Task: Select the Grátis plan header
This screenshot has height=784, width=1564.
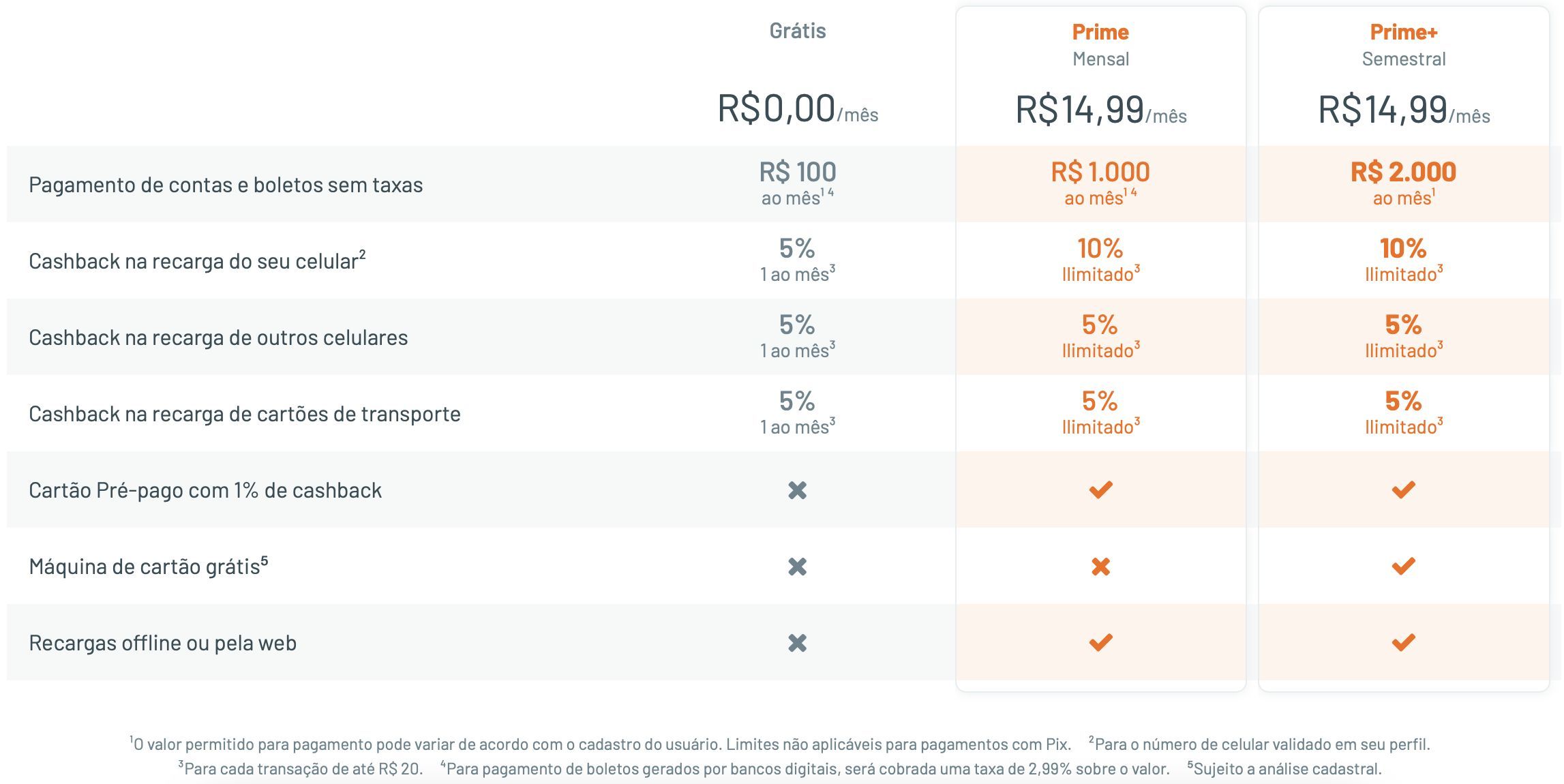Action: point(797,31)
